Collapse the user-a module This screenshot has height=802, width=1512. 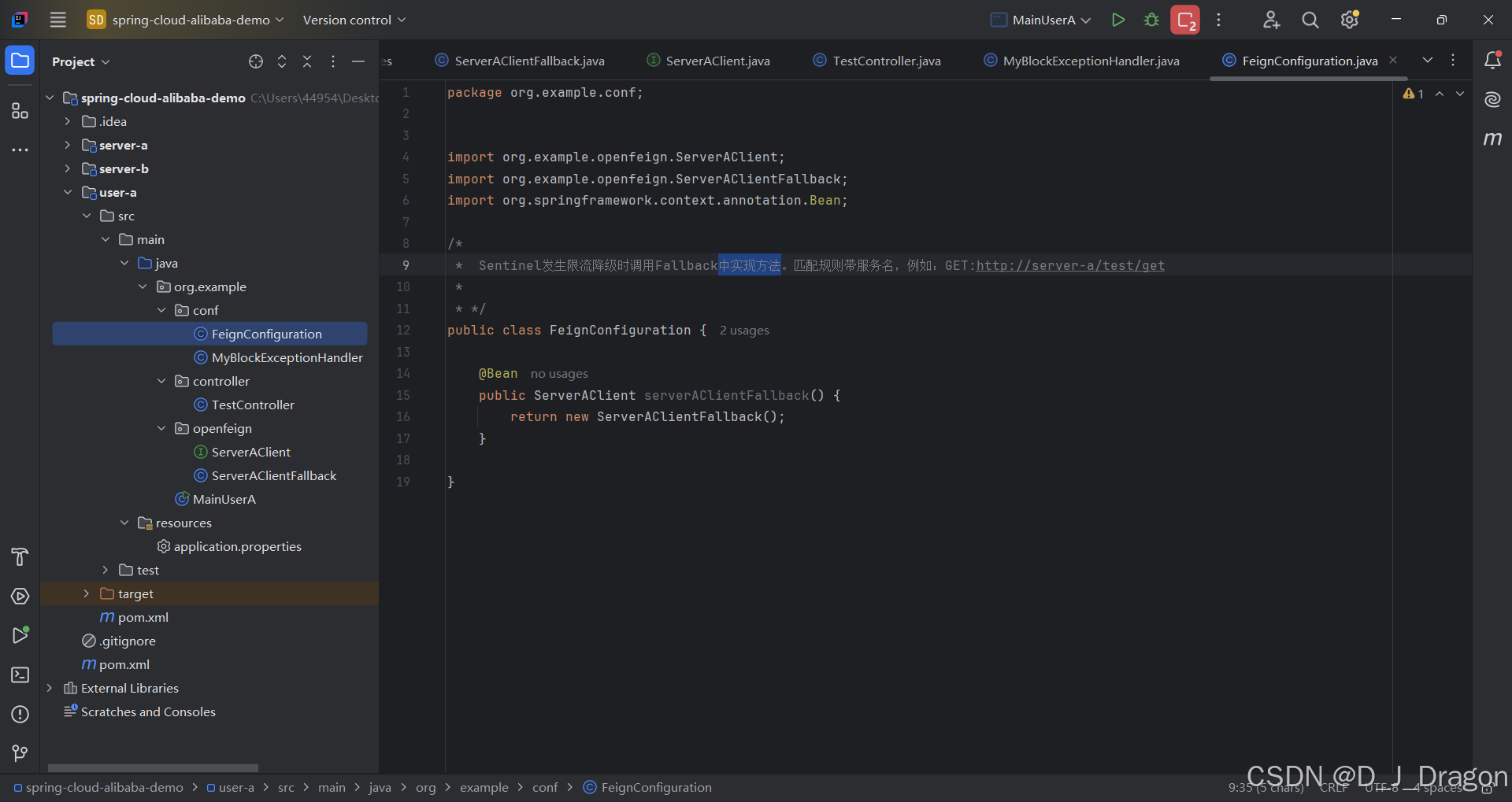point(68,192)
